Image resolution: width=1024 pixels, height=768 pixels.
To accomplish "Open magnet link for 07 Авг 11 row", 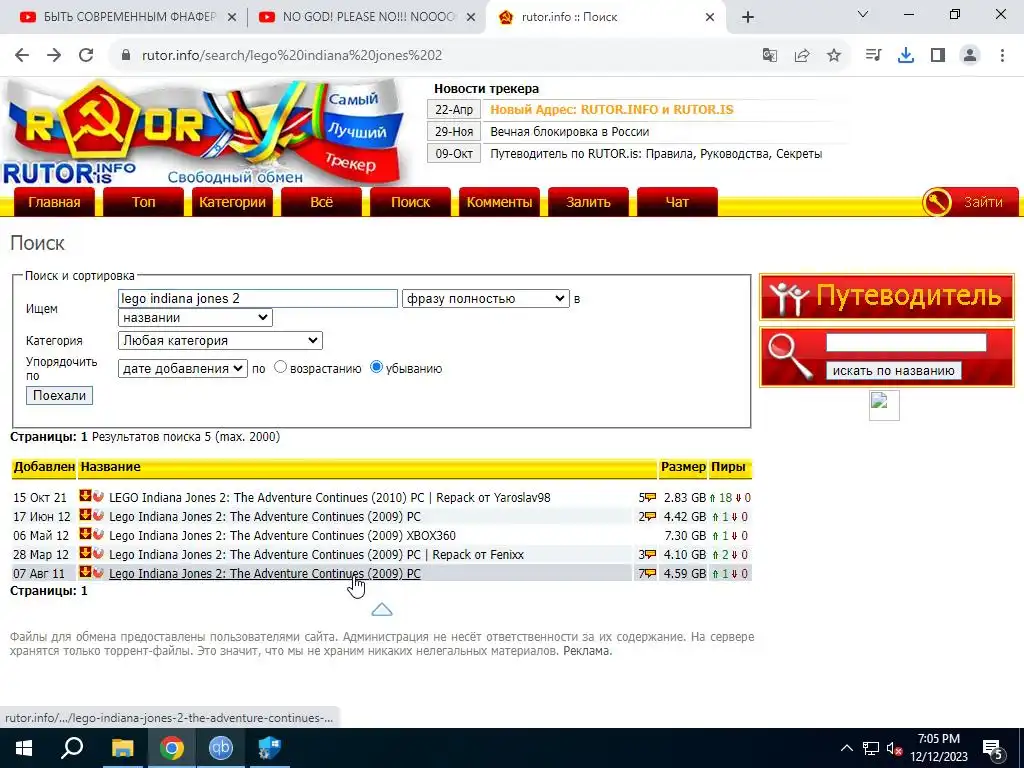I will tap(98, 572).
